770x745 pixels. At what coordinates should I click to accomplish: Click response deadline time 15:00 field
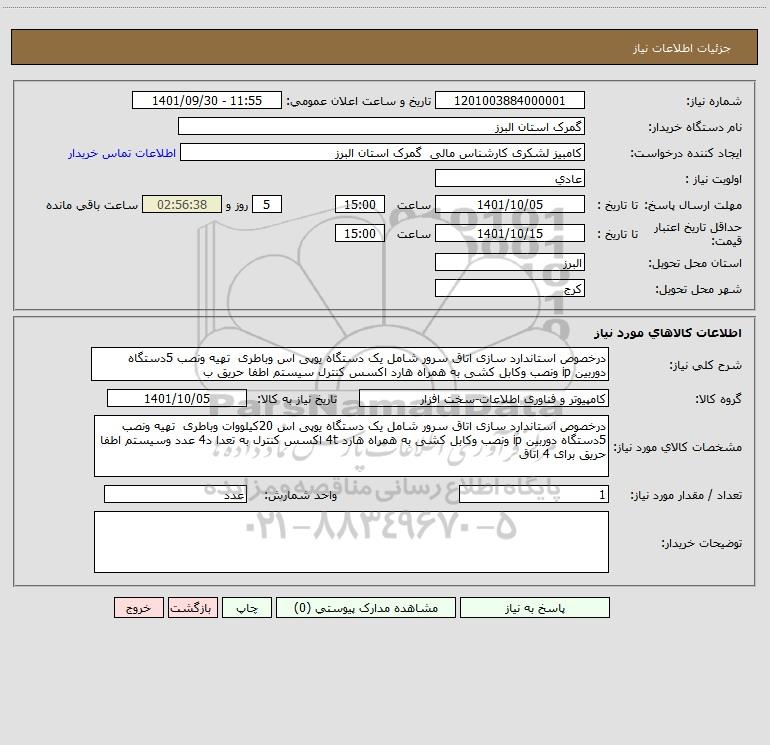[x=359, y=204]
